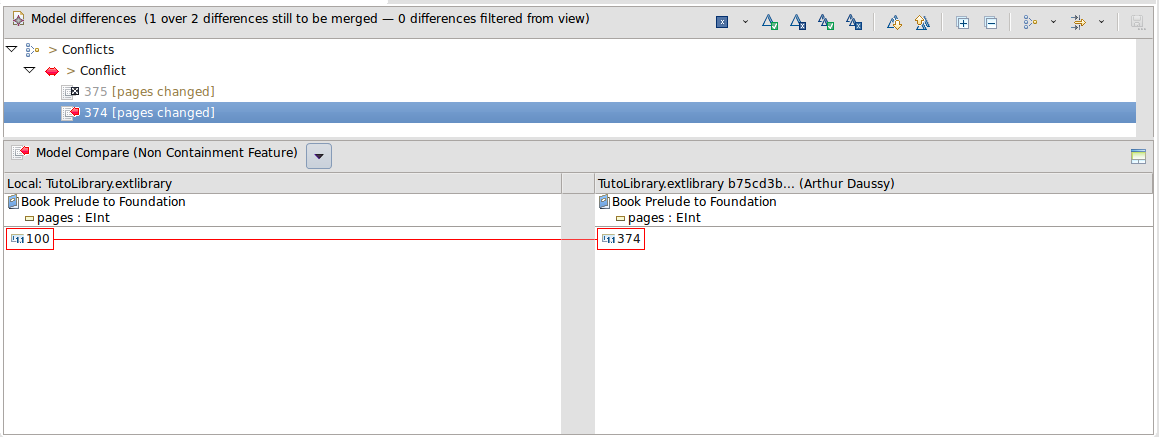The width and height of the screenshot is (1159, 437).
Task: Open the groups dropdown arrow
Action: pos(1053,22)
